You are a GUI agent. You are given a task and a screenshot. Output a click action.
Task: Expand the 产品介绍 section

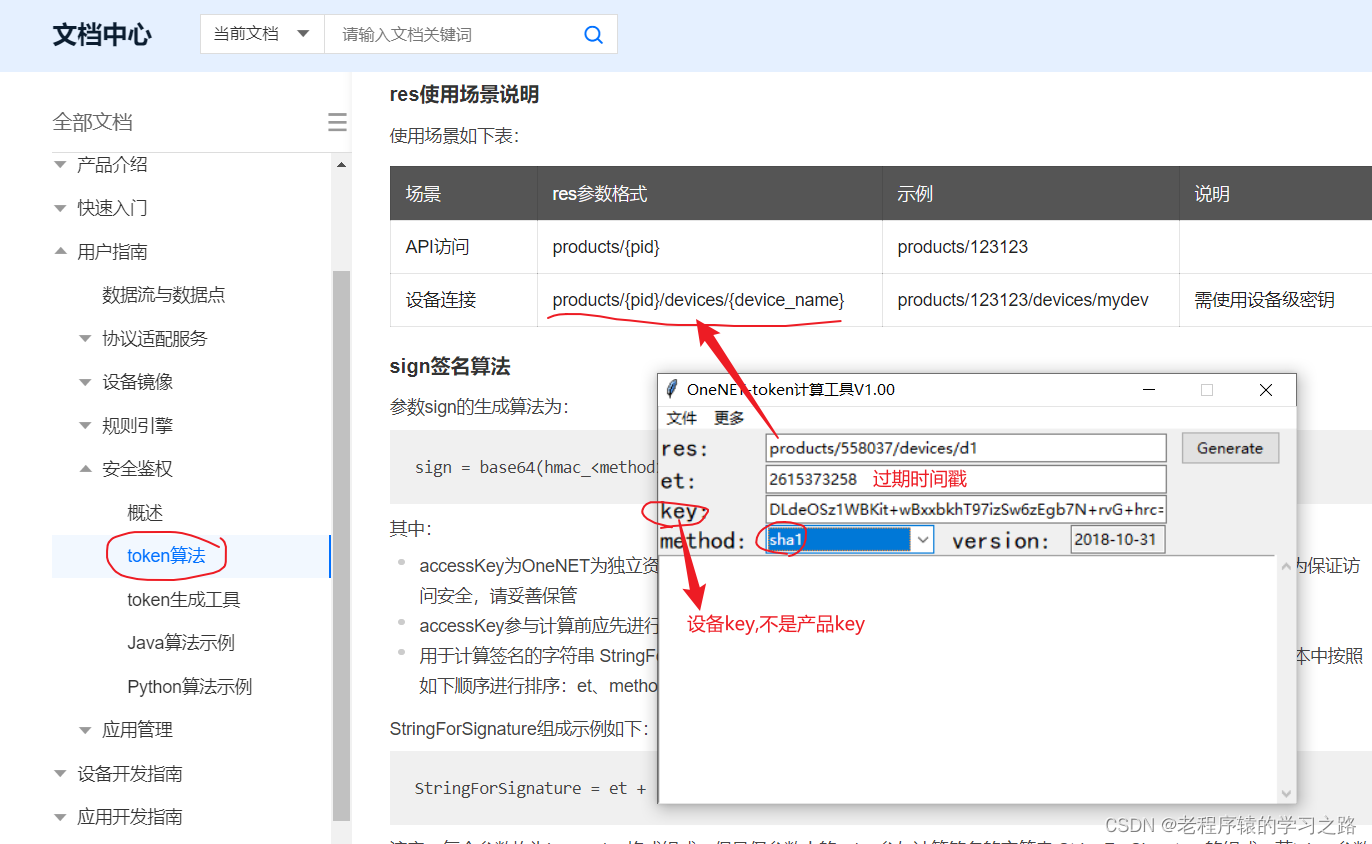pos(60,164)
